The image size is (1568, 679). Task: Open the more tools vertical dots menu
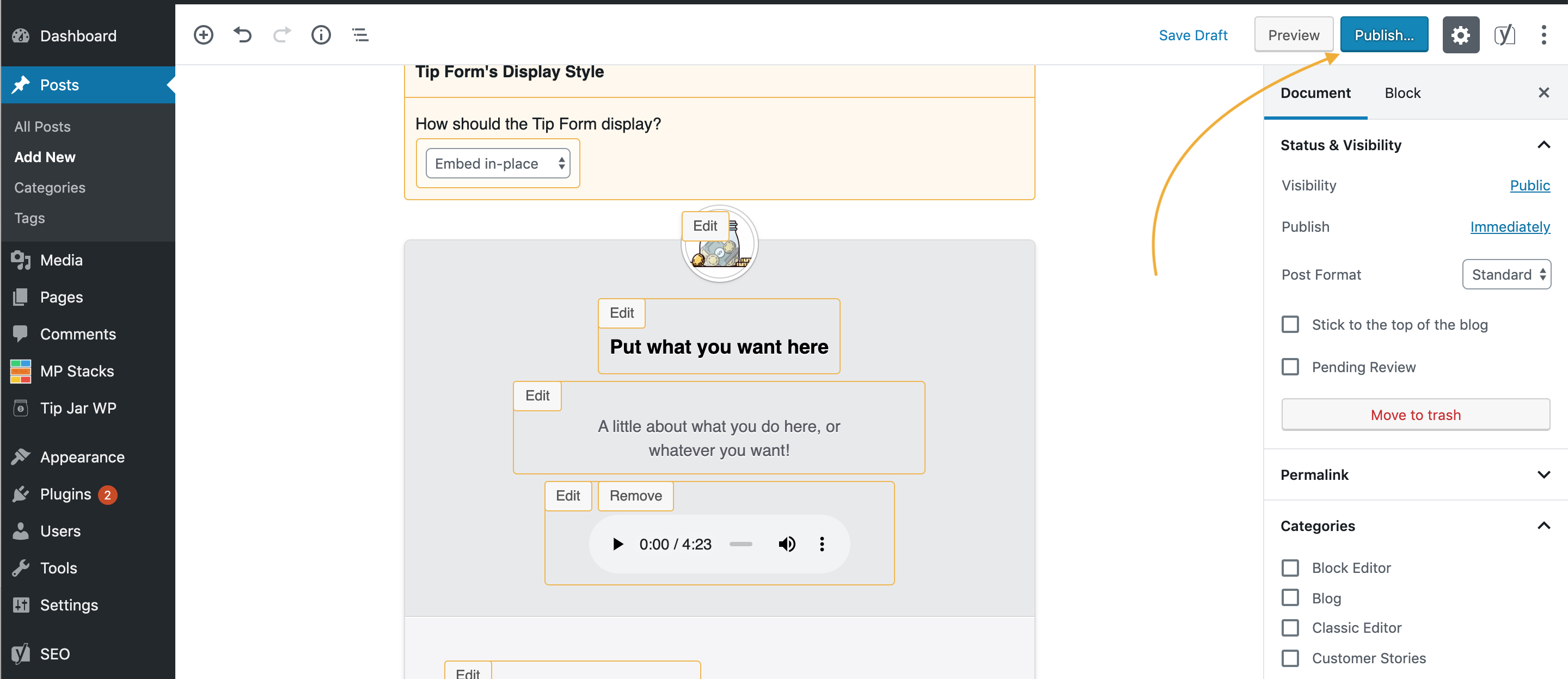[x=1543, y=35]
